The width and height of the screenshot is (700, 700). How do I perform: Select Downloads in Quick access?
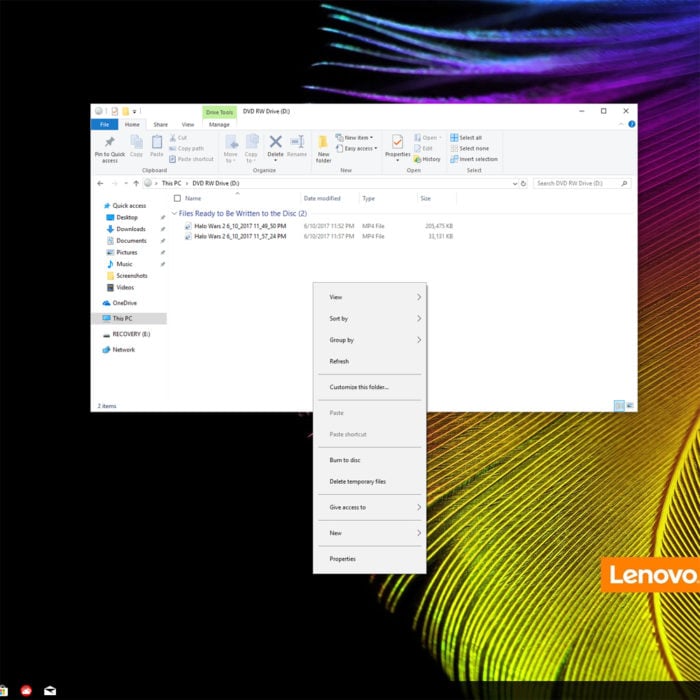pyautogui.click(x=131, y=229)
